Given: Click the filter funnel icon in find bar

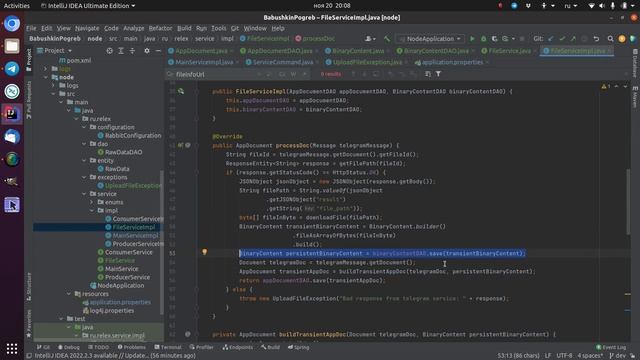Looking at the screenshot, I should [x=438, y=74].
